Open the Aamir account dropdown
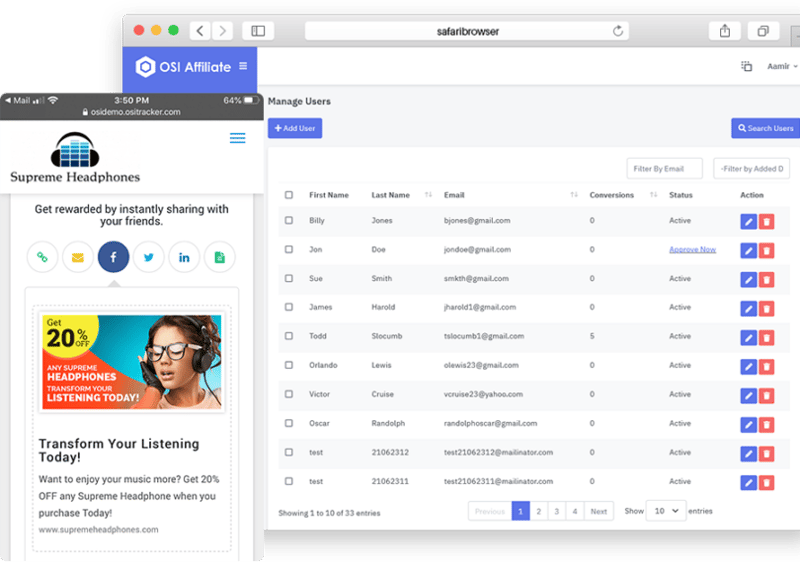The image size is (800, 562). (782, 66)
